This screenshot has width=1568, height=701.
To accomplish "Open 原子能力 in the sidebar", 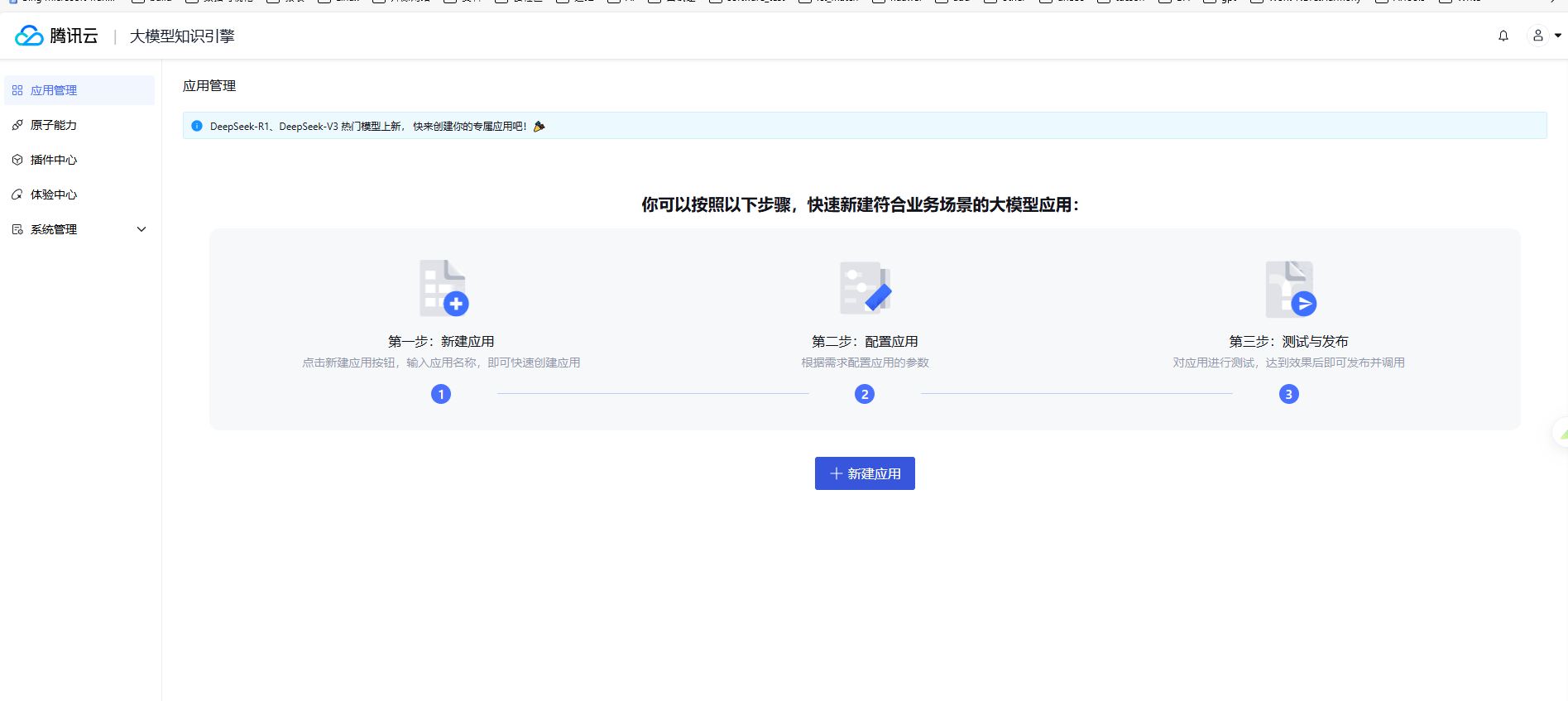I will coord(79,125).
